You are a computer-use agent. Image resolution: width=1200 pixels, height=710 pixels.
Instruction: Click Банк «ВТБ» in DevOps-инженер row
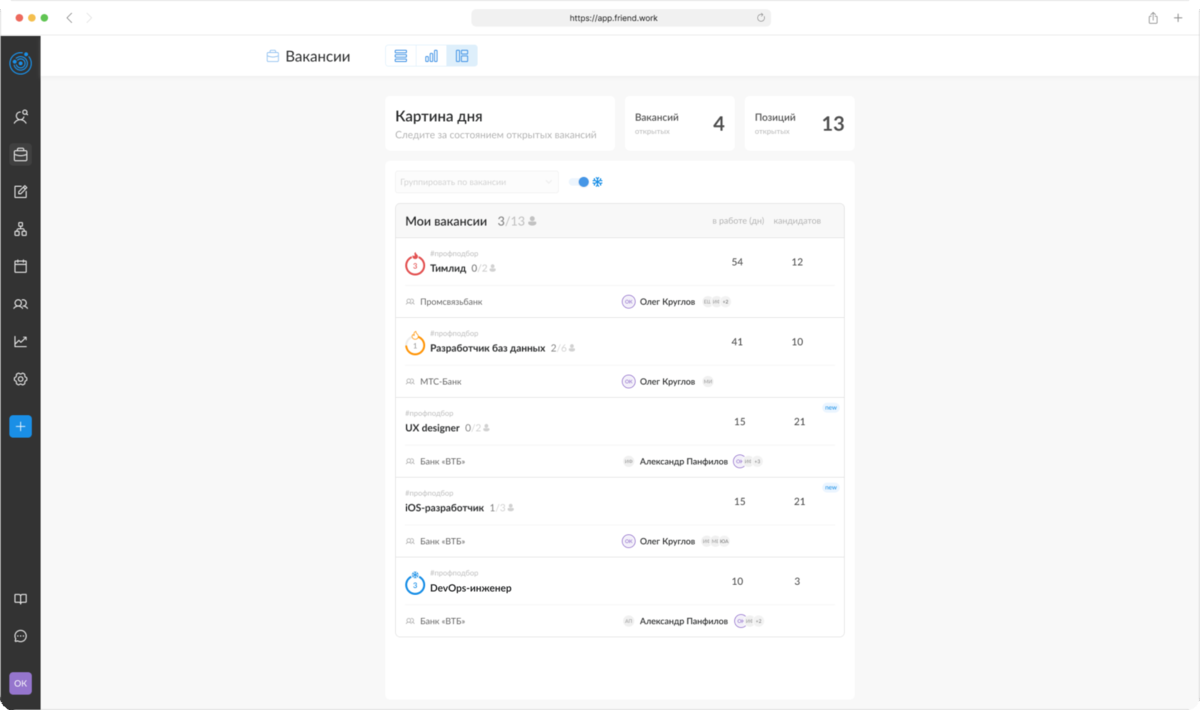click(442, 621)
